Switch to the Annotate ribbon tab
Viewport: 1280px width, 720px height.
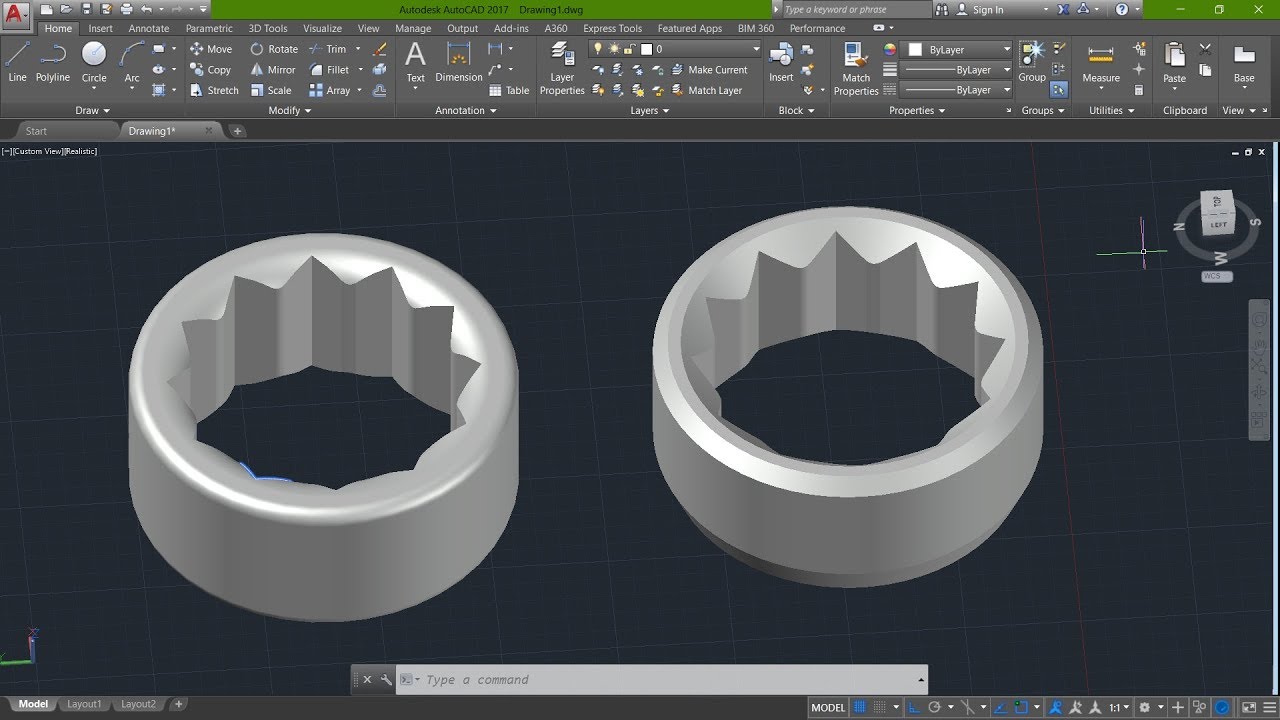coord(149,28)
